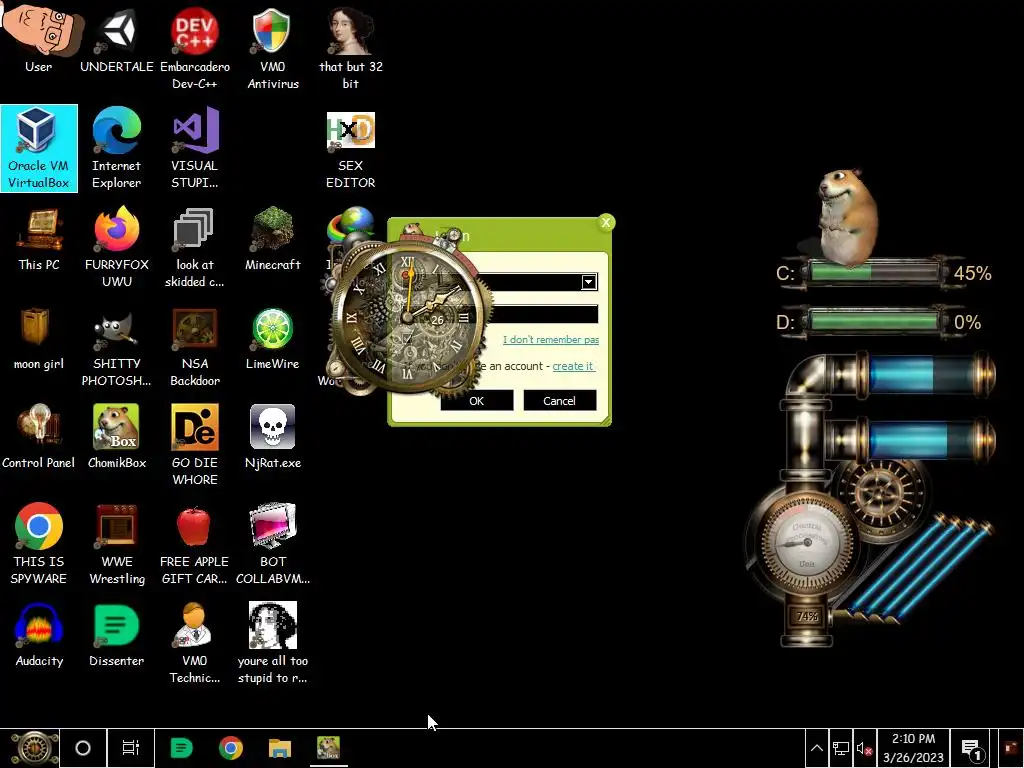Open the steampunk Start button
The height and width of the screenshot is (768, 1024).
[33, 748]
